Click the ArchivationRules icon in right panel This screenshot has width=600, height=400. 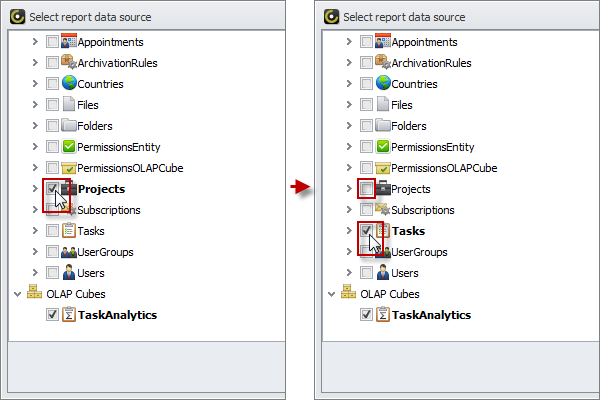382,63
